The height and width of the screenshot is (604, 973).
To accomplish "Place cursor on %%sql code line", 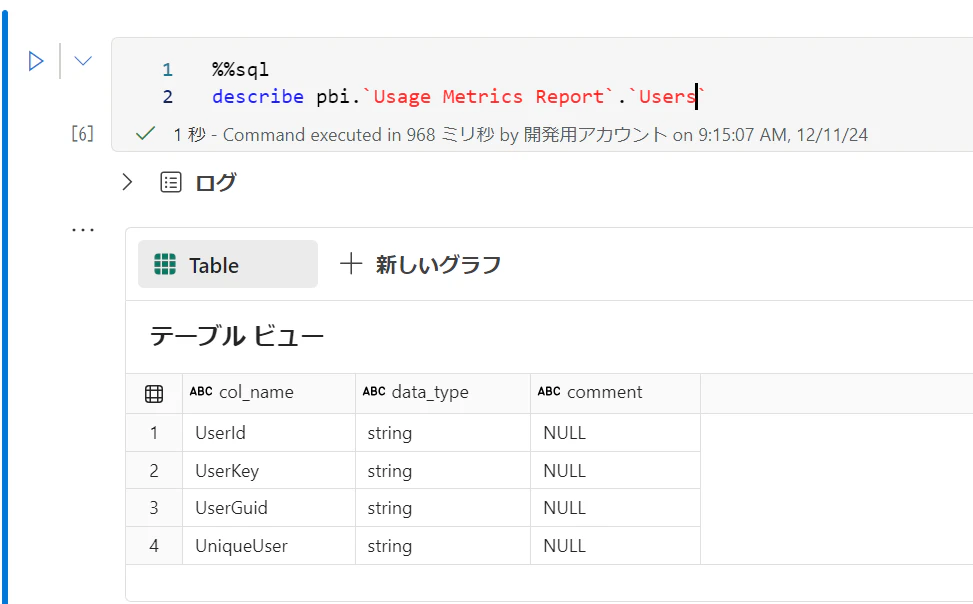I will 240,69.
